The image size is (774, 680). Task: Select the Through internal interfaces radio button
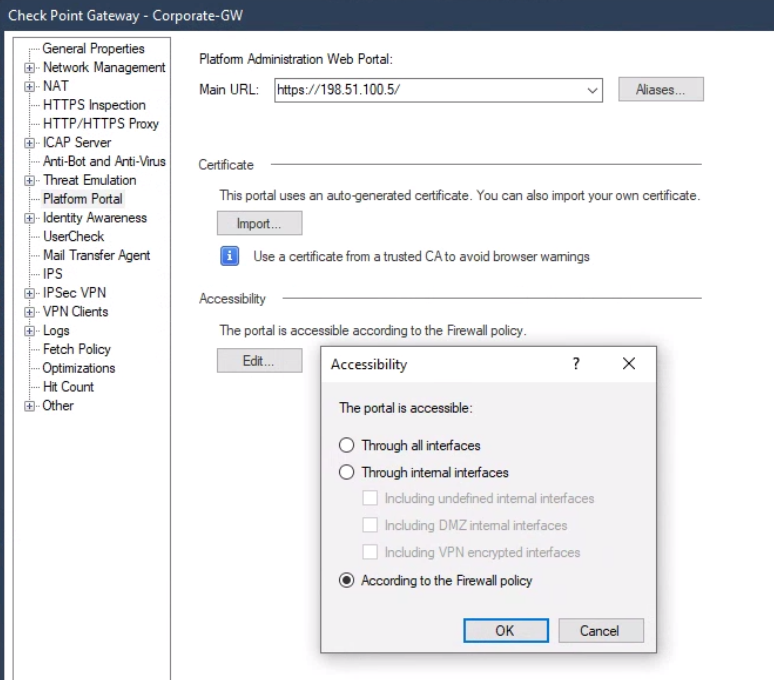click(347, 472)
